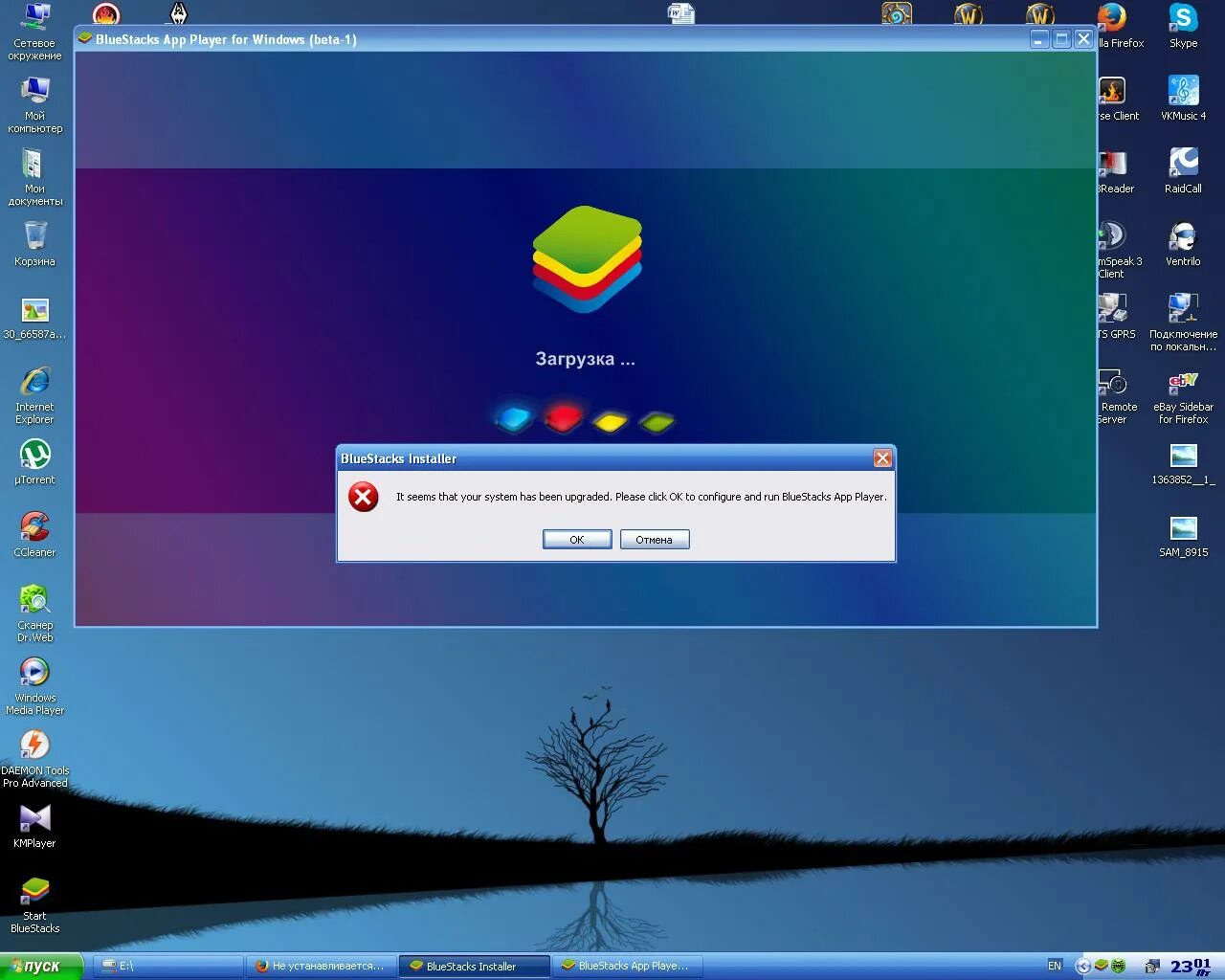Click the yellow loading indicator gem

(x=611, y=420)
